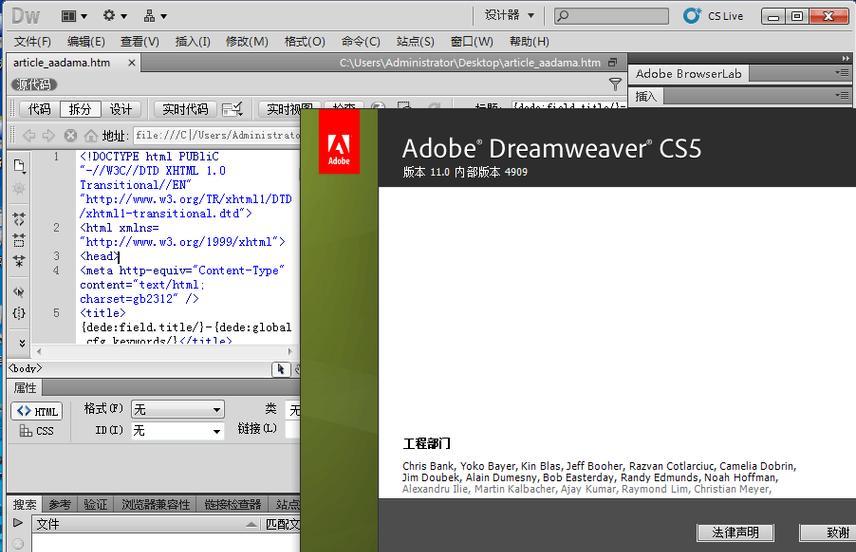Click the stop loading icon

click(x=70, y=135)
